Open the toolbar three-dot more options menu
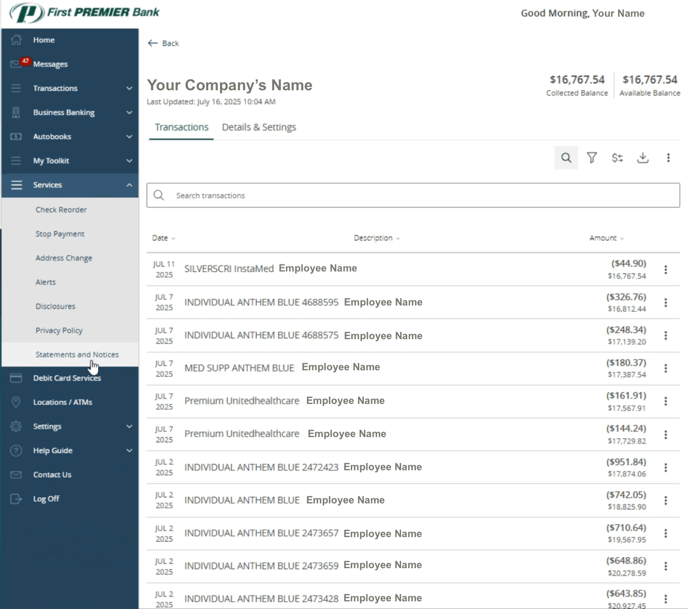Viewport: 688px width, 609px height. point(668,158)
